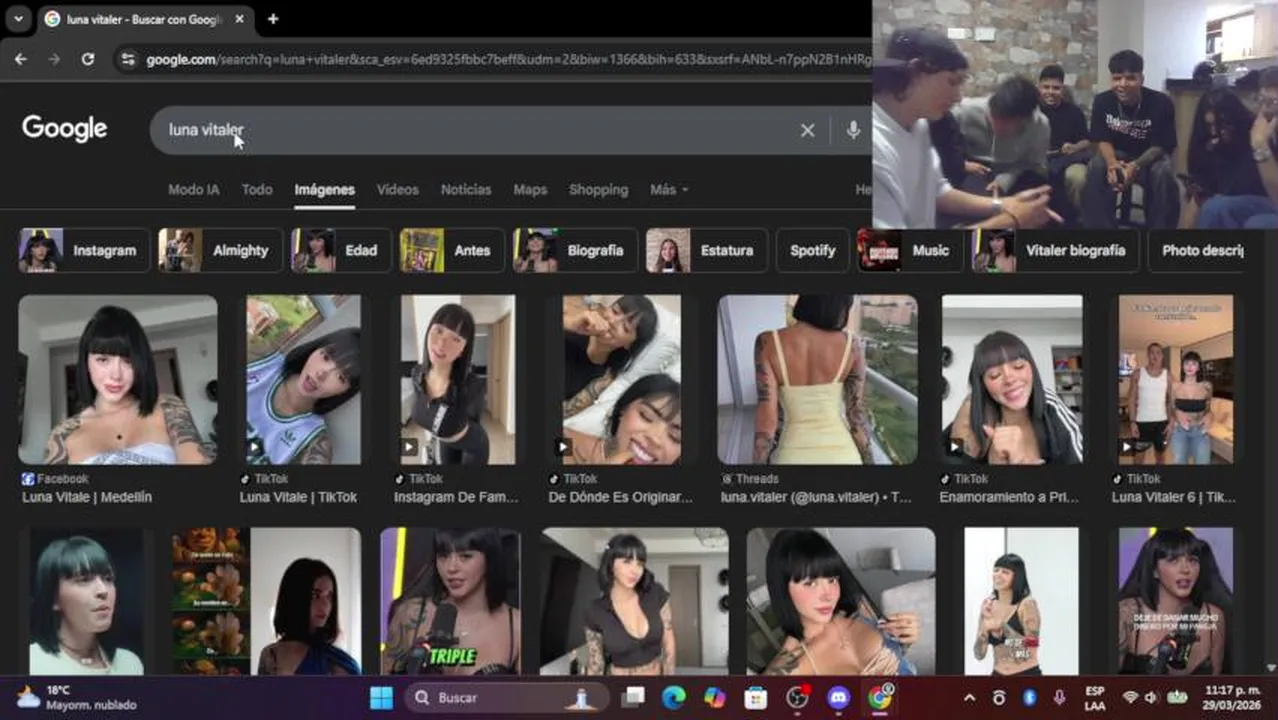The width and height of the screenshot is (1278, 720).
Task: Open the Copilot icon in the taskbar
Action: pyautogui.click(x=715, y=697)
